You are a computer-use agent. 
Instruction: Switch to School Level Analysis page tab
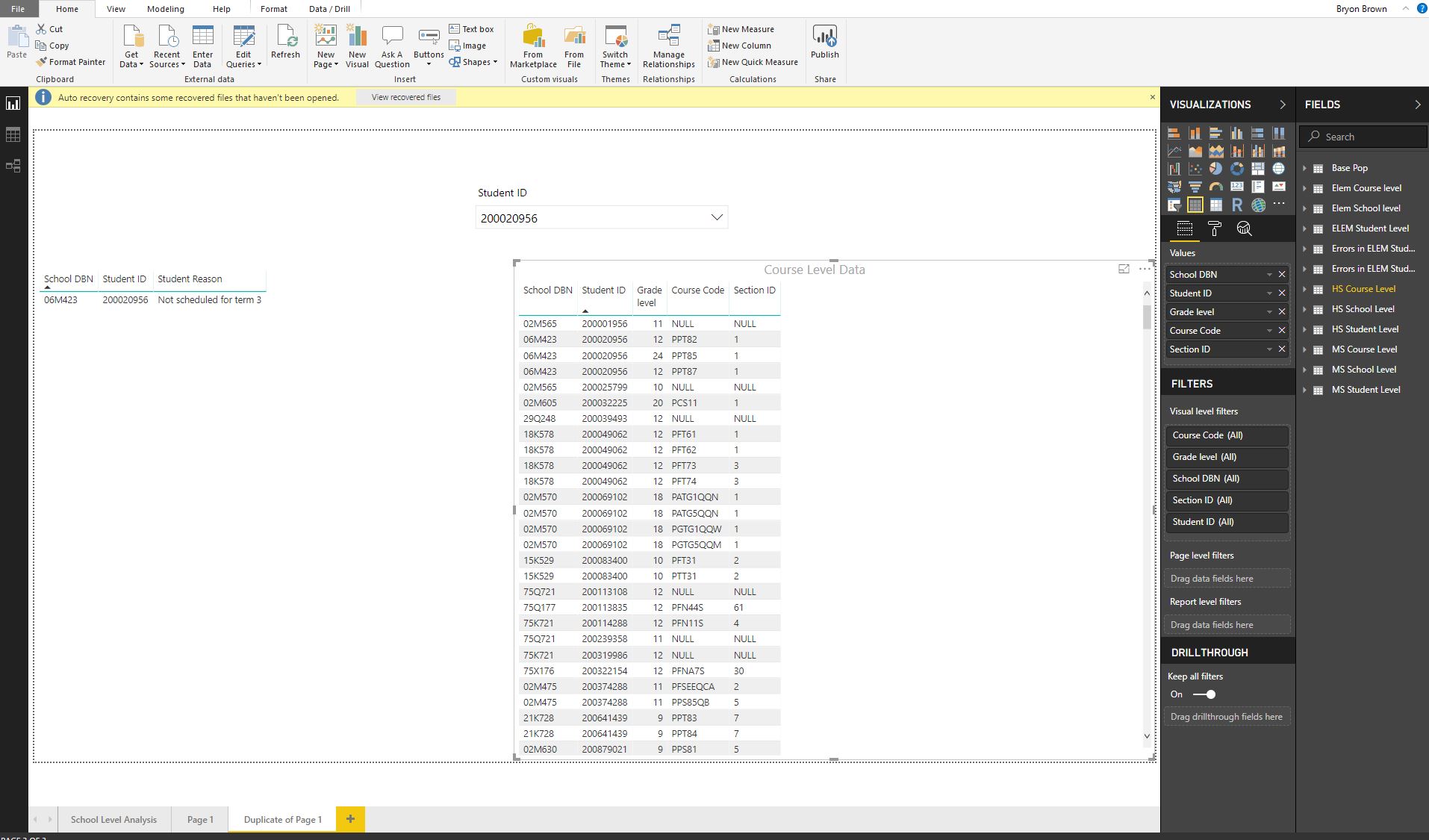pyautogui.click(x=113, y=819)
